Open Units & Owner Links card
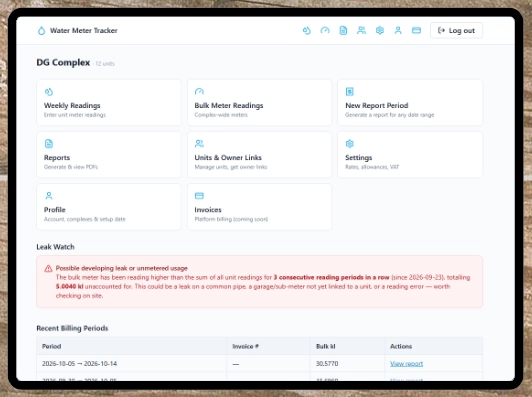This screenshot has height=397, width=532. 259,155
